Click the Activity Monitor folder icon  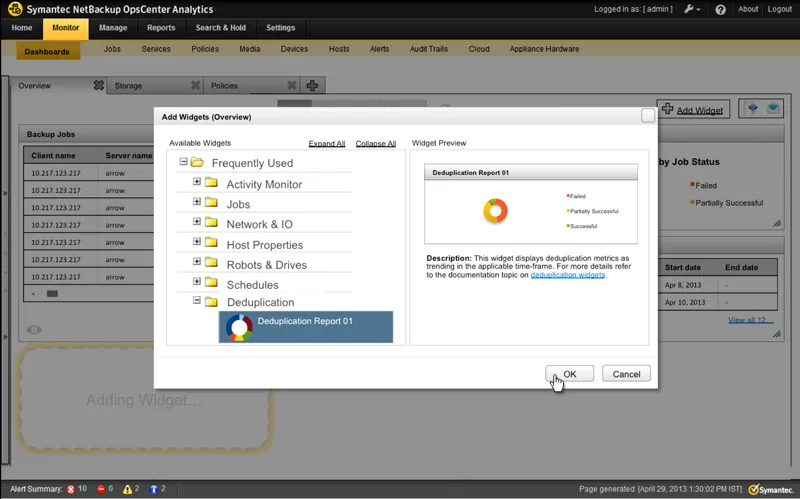tap(211, 182)
